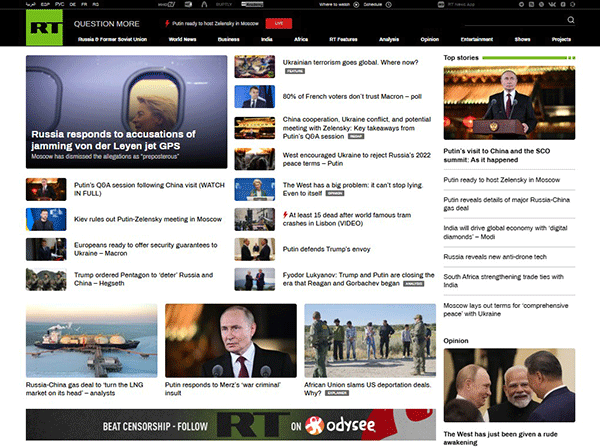
Task: Open lead story on von der Leyen jet GPS
Action: [x=126, y=112]
